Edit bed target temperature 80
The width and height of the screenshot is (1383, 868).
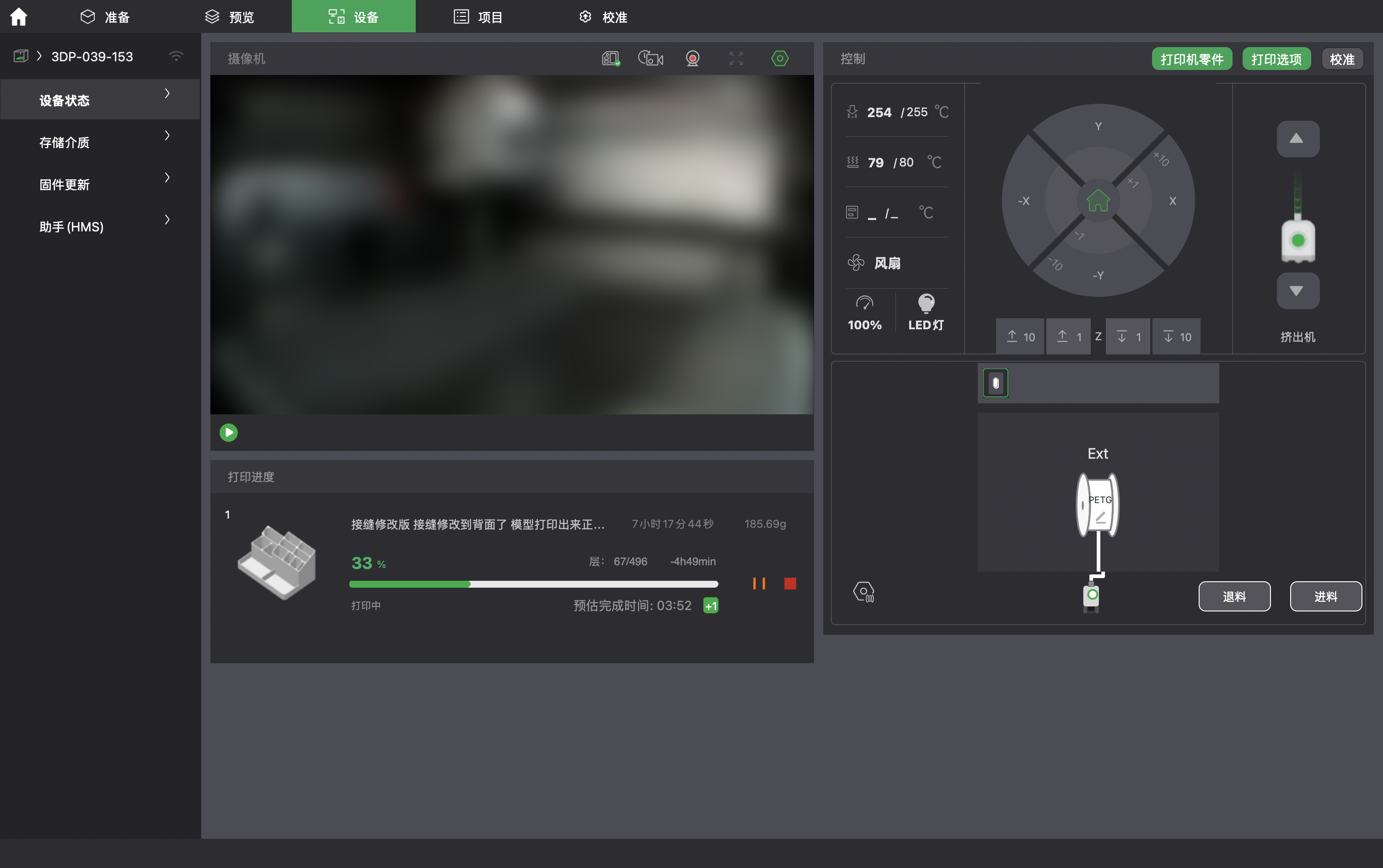tap(906, 162)
